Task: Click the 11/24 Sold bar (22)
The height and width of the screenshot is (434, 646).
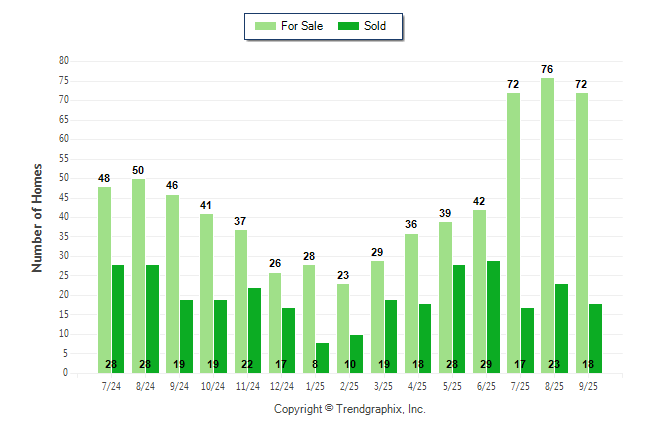Action: [x=254, y=330]
